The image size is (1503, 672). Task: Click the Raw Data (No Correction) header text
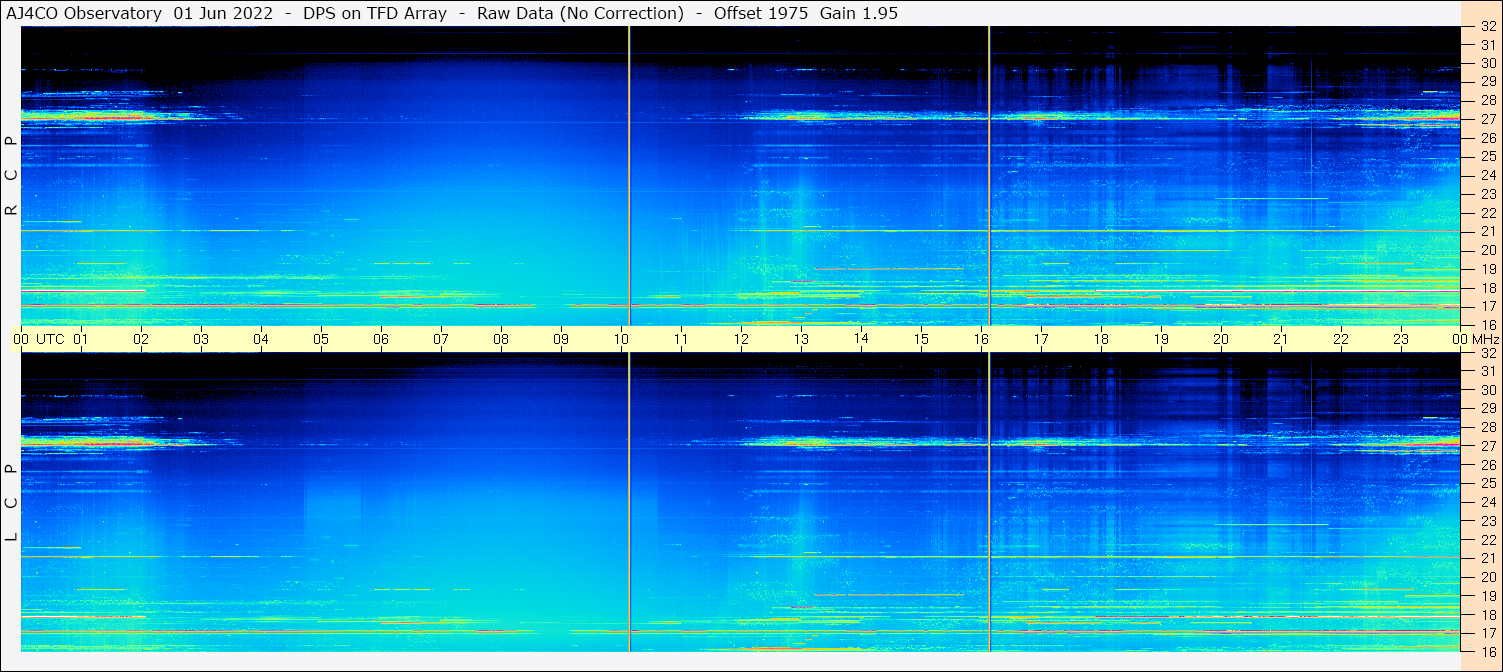(580, 13)
